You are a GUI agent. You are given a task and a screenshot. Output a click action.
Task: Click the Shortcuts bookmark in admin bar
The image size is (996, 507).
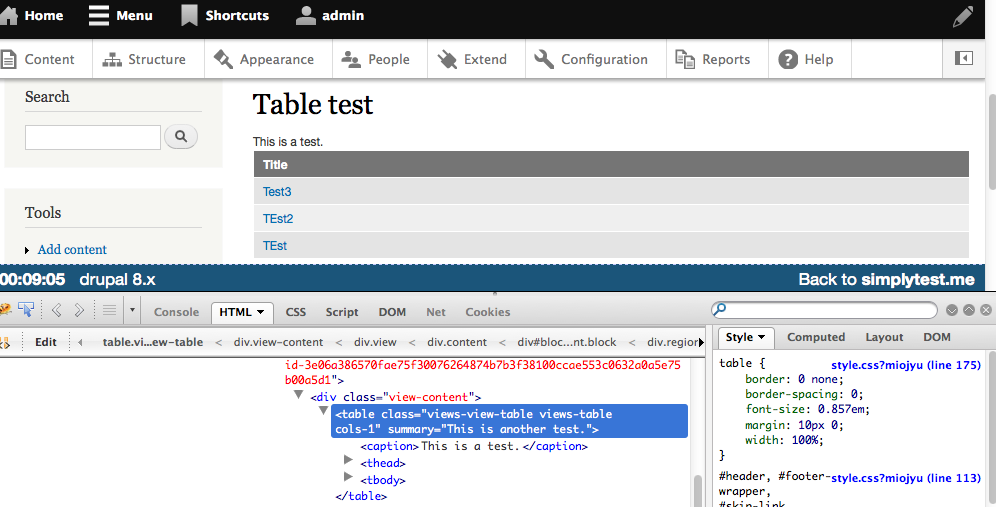tap(225, 16)
